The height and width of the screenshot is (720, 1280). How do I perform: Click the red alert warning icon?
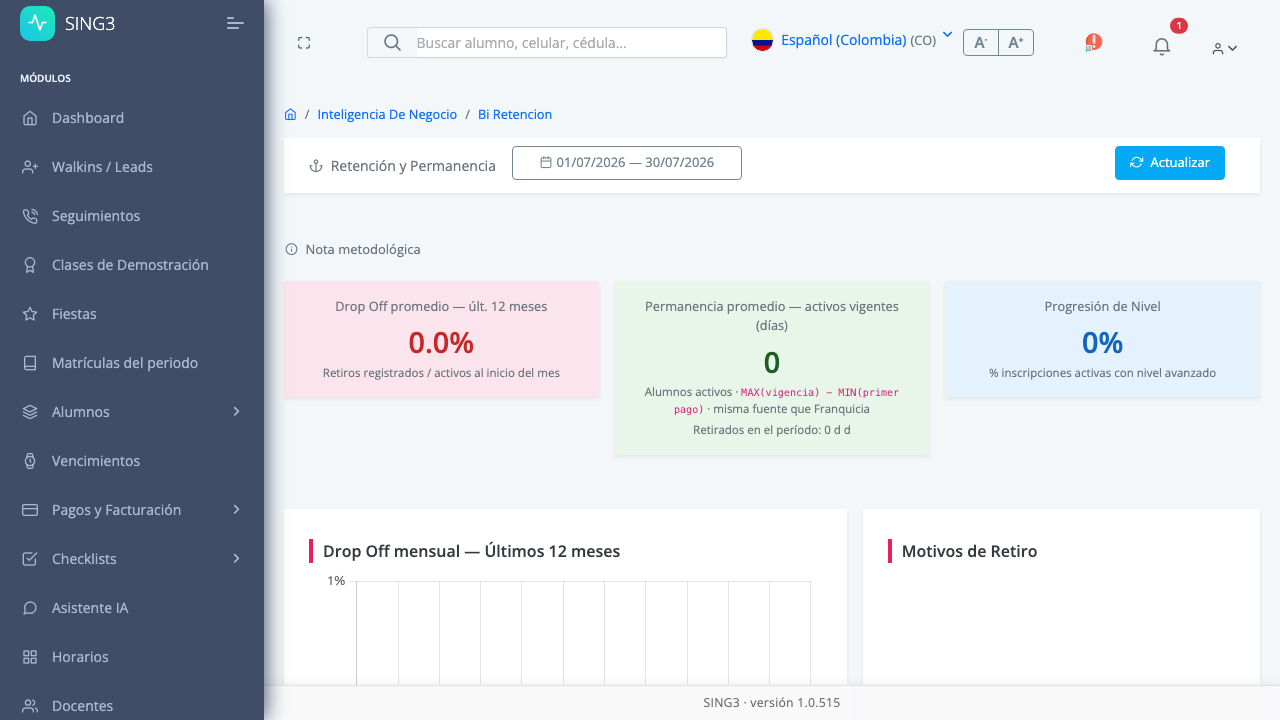point(1093,42)
